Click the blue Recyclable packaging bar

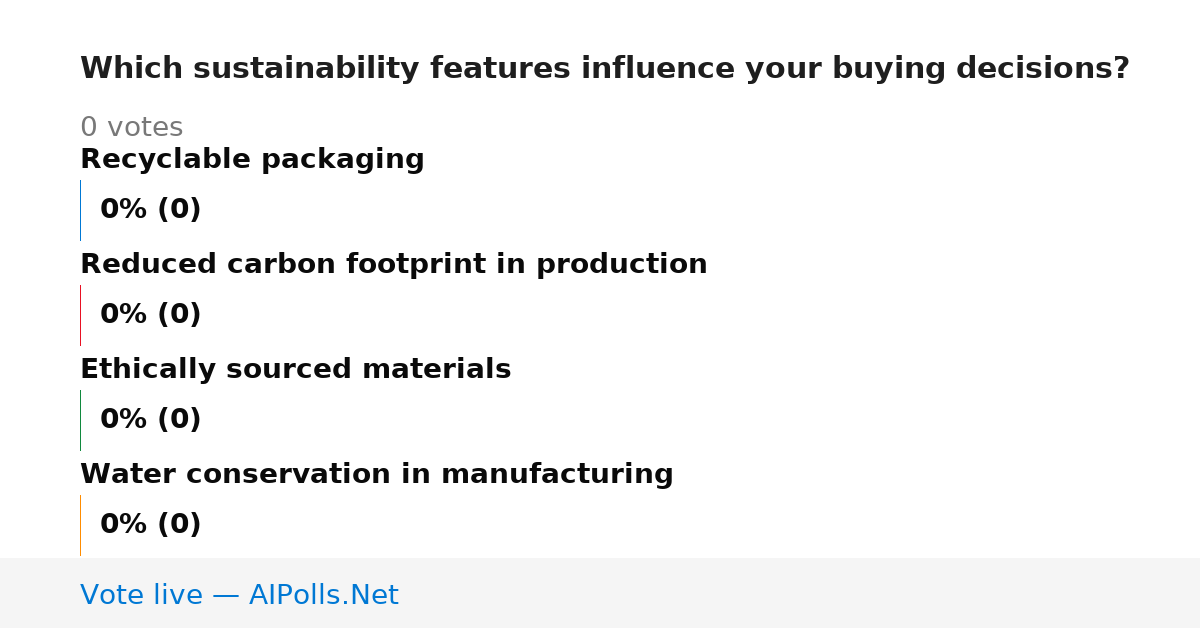tap(80, 210)
